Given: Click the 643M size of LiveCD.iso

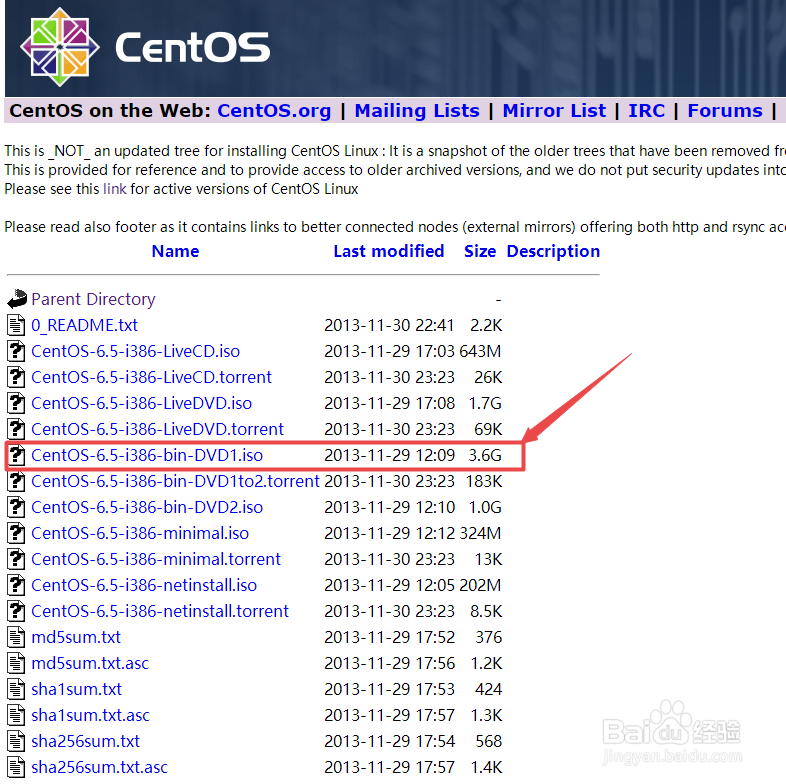Looking at the screenshot, I should click(480, 351).
